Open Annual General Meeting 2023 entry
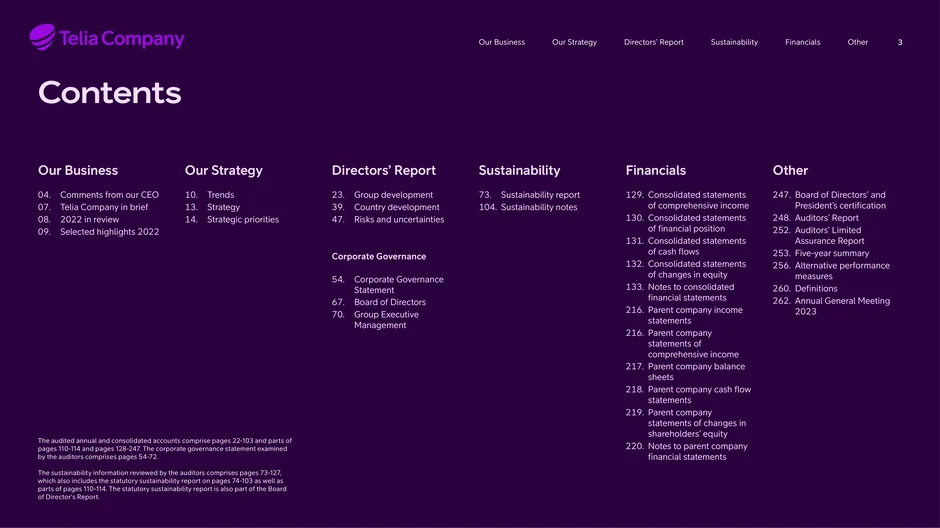 tap(831, 306)
